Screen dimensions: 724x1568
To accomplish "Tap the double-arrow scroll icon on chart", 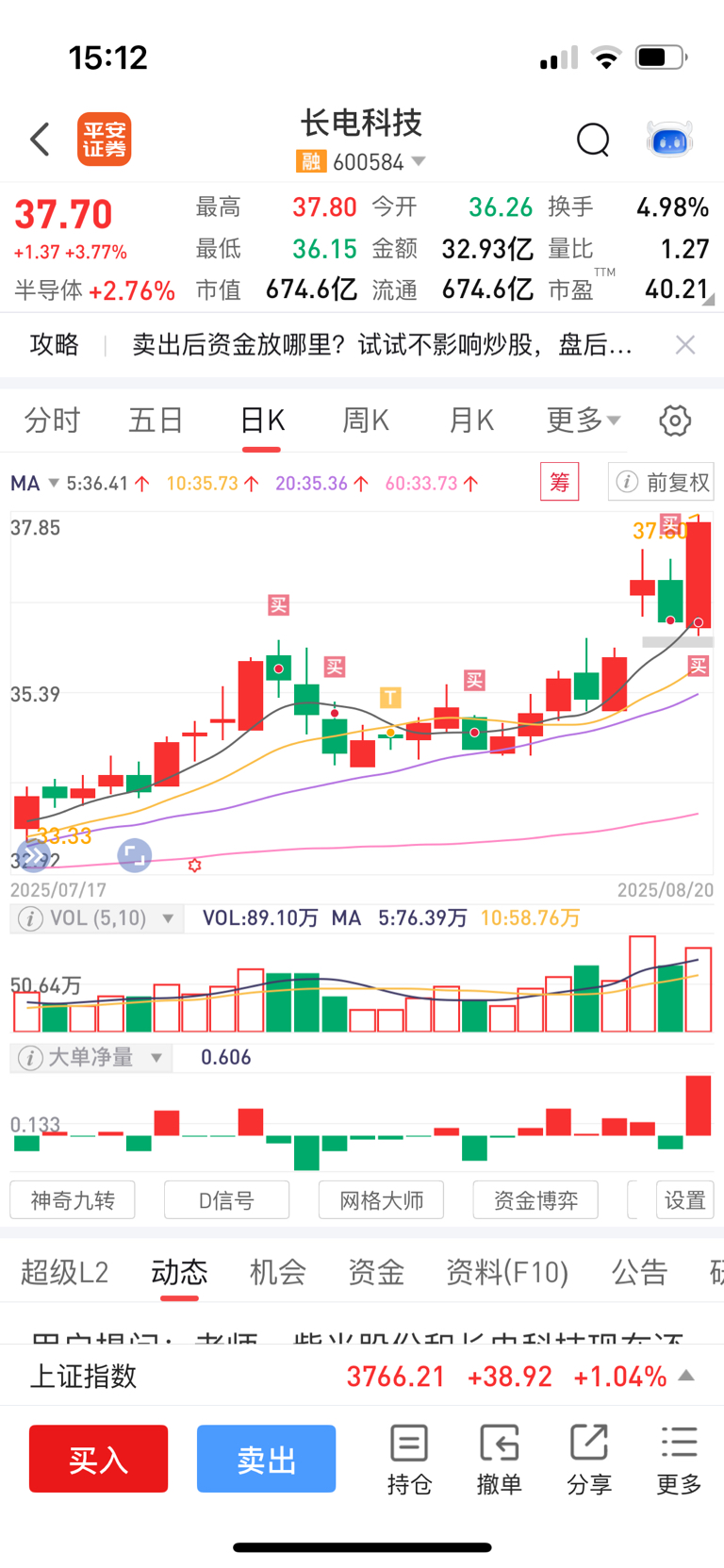I will (34, 855).
